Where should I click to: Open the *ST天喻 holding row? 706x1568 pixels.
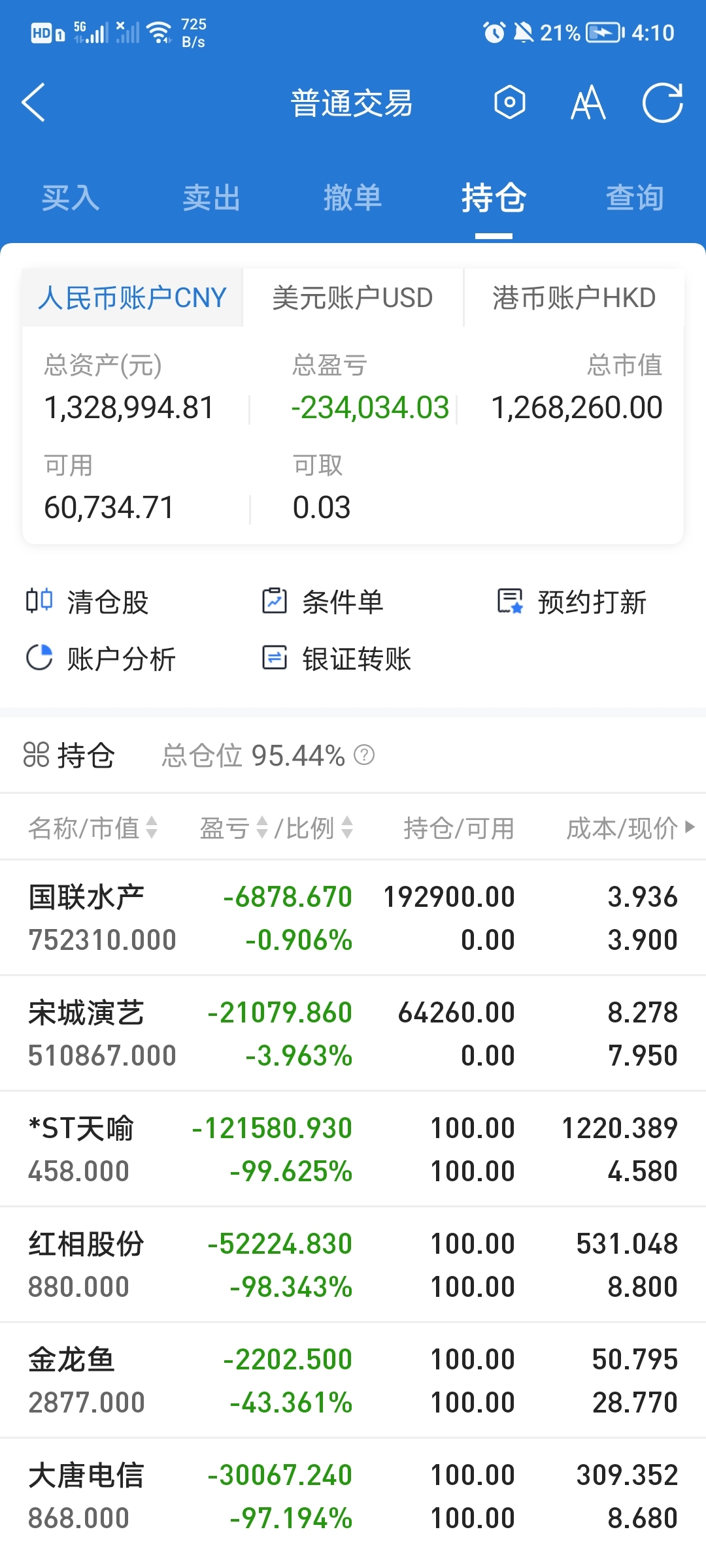click(x=353, y=1149)
